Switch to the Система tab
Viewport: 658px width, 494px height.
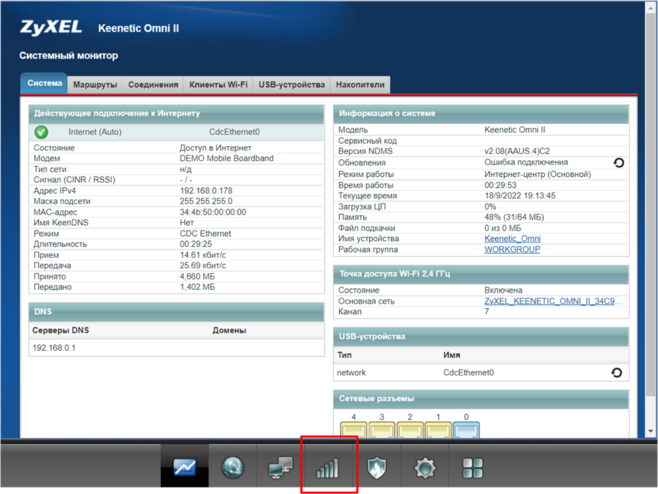click(44, 83)
